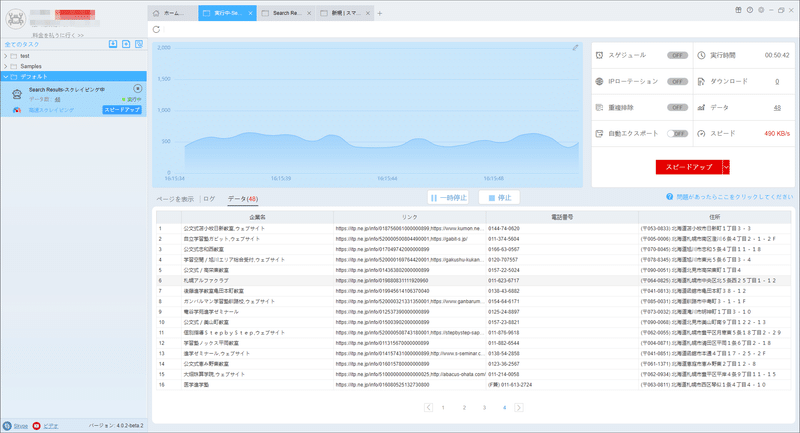The height and width of the screenshot is (433, 800).
Task: Close the 新規 tab
Action: [367, 13]
